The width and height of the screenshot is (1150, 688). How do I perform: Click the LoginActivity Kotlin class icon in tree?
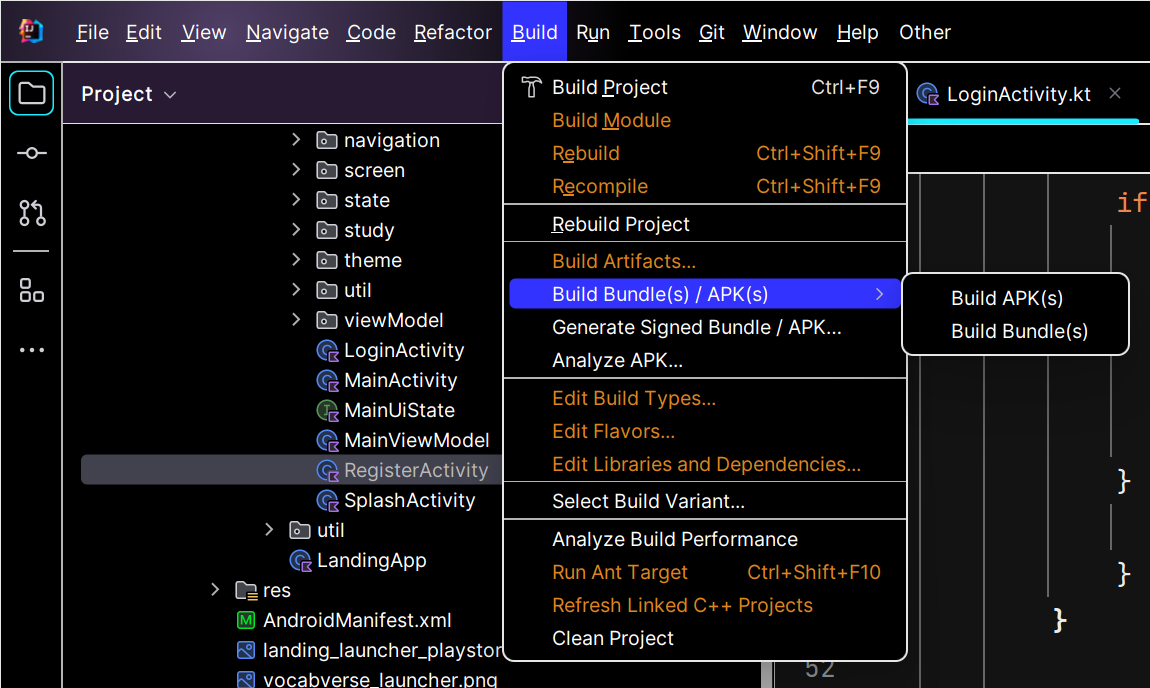pos(327,351)
